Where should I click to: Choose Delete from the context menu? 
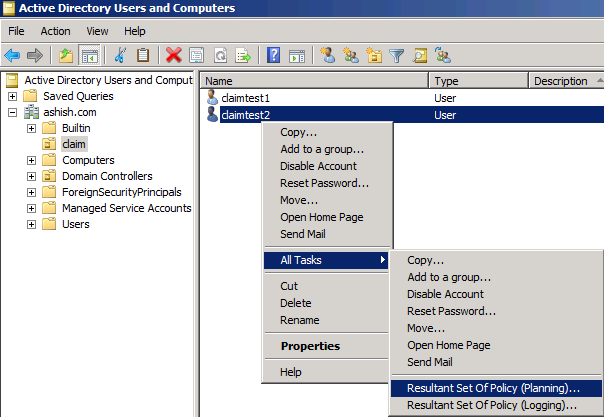[326, 303]
